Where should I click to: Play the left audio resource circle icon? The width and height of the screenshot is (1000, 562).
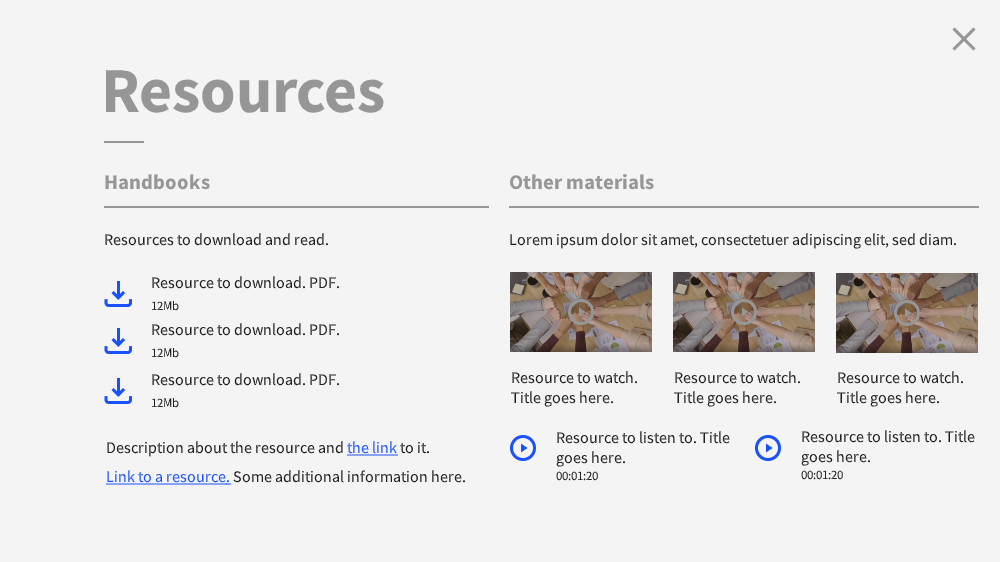pos(523,448)
